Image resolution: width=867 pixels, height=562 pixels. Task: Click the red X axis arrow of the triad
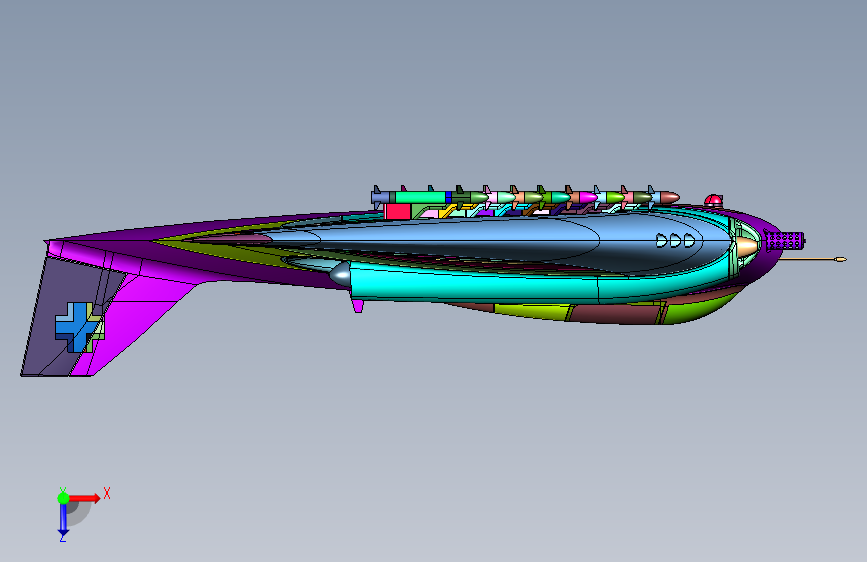[84, 498]
